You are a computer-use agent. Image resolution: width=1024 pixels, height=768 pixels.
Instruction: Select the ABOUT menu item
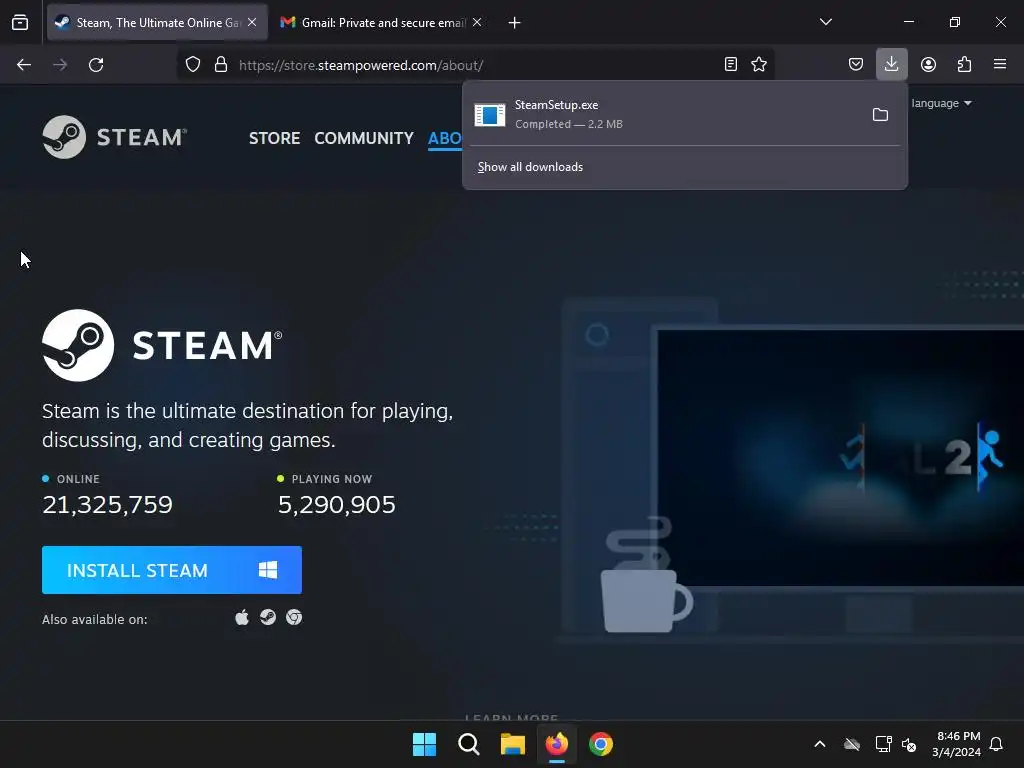pyautogui.click(x=445, y=138)
